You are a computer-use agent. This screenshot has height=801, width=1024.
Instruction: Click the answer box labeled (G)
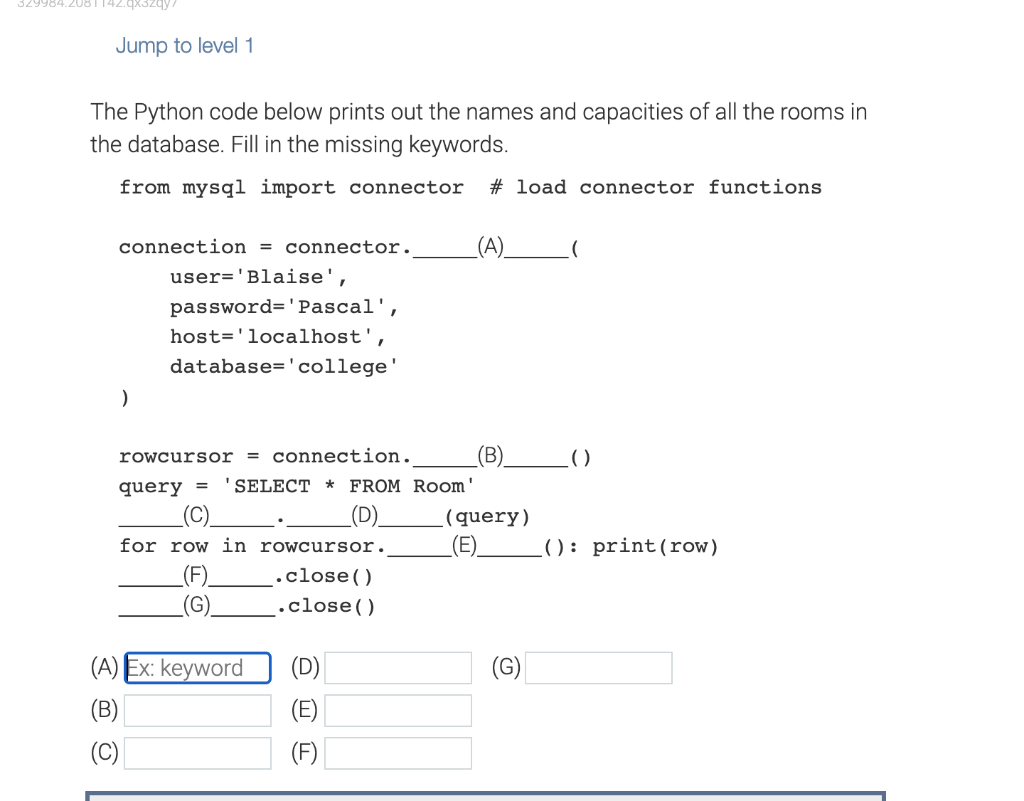pos(598,667)
